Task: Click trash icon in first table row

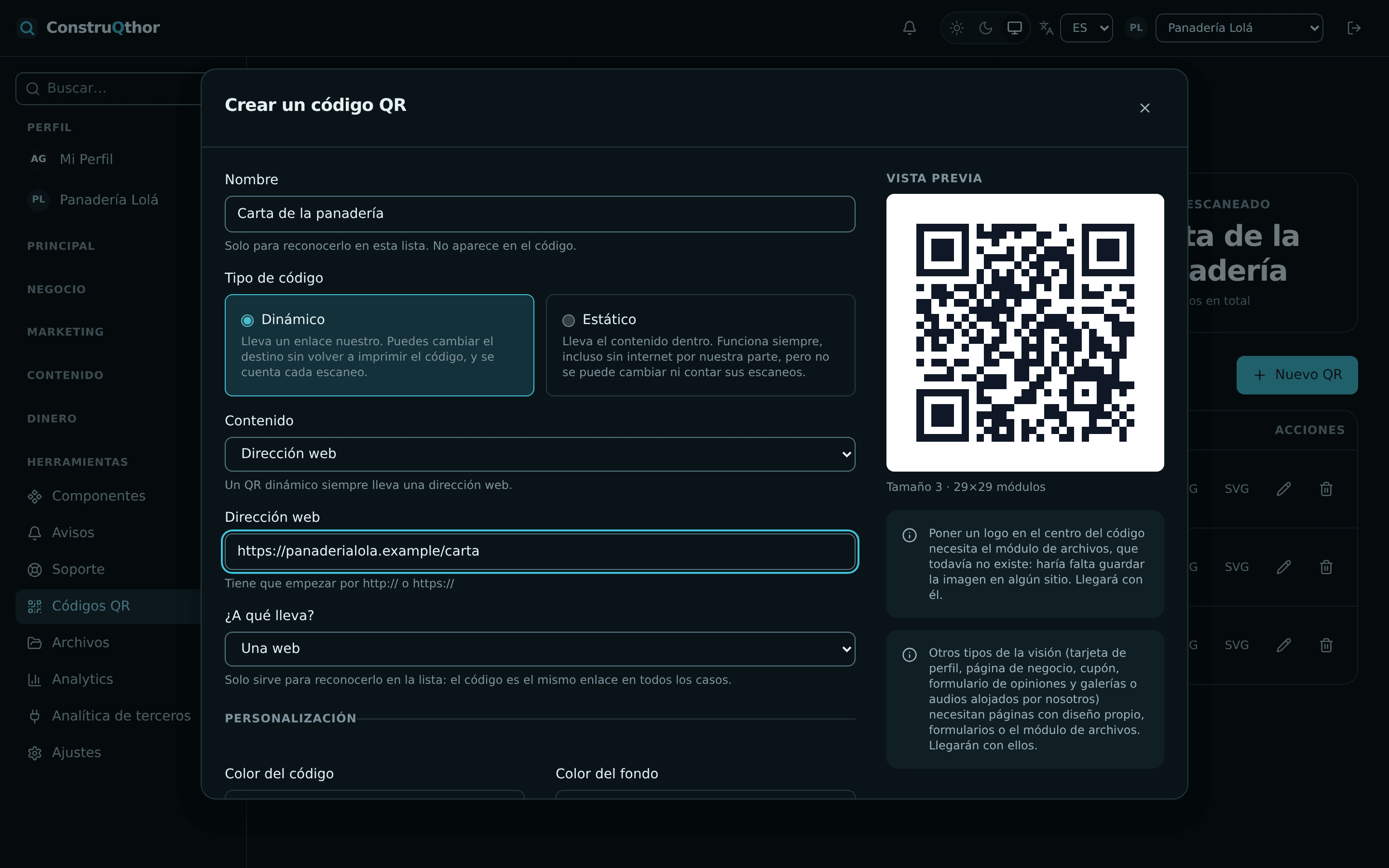Action: tap(1326, 489)
